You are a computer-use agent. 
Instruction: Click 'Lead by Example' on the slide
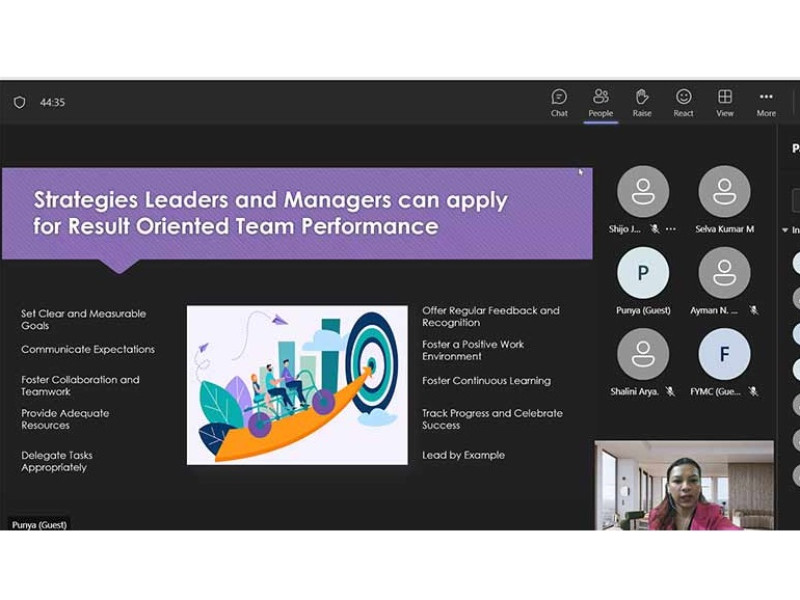463,455
